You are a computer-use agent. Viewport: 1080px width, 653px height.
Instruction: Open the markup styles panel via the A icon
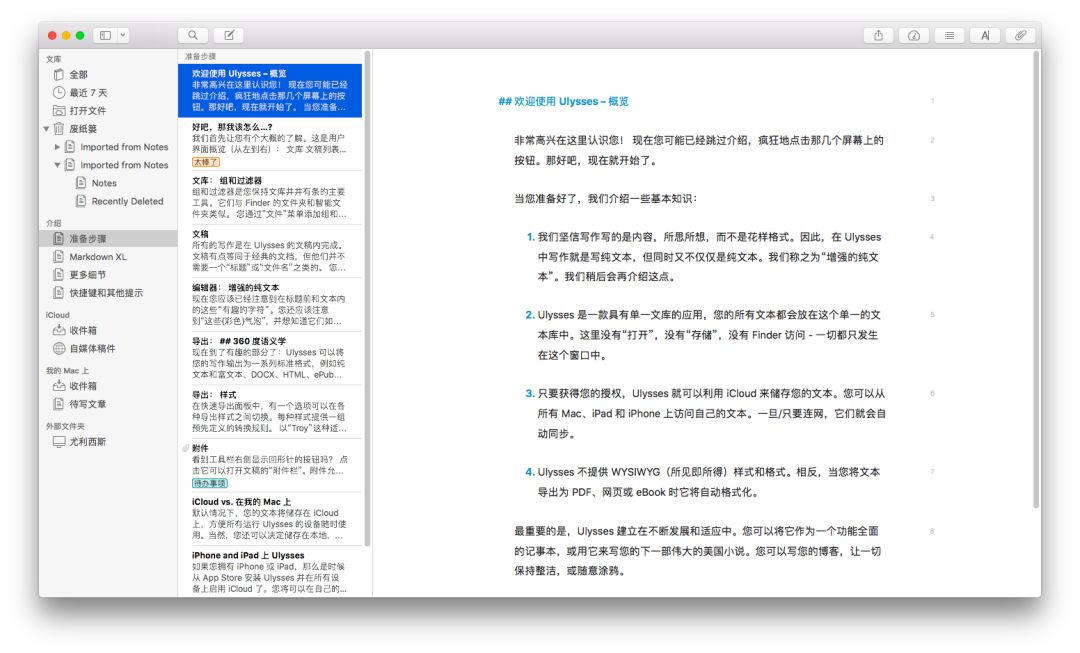point(985,34)
